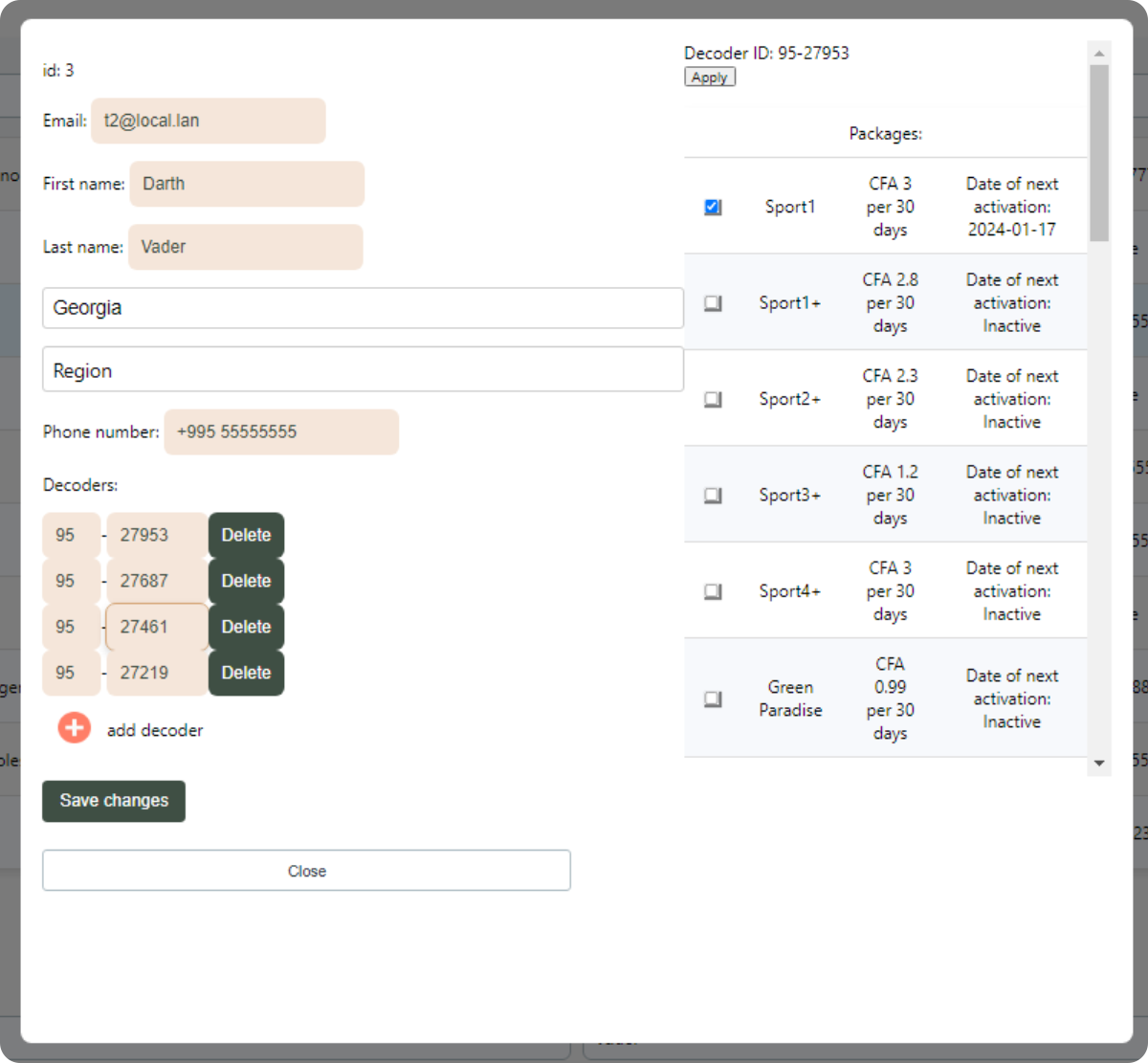This screenshot has width=1148, height=1063.
Task: Focus the Phone number field
Action: (x=280, y=432)
